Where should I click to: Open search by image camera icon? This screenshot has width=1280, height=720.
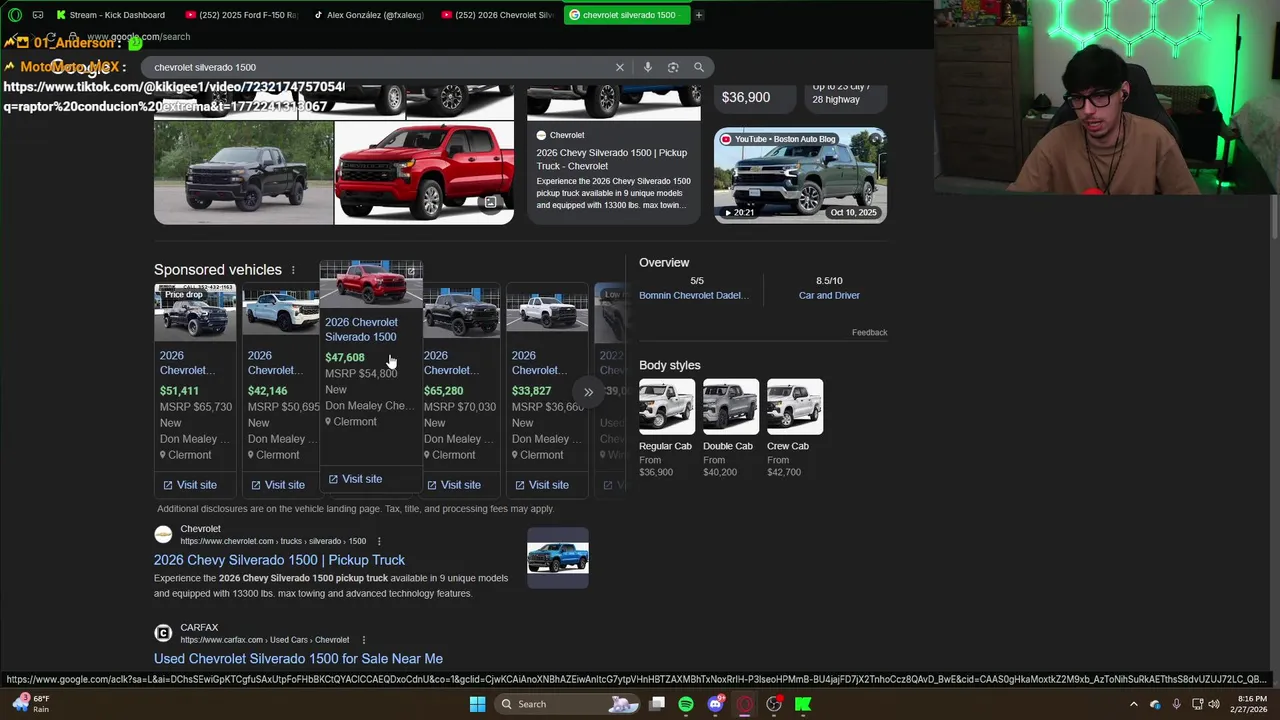point(673,67)
